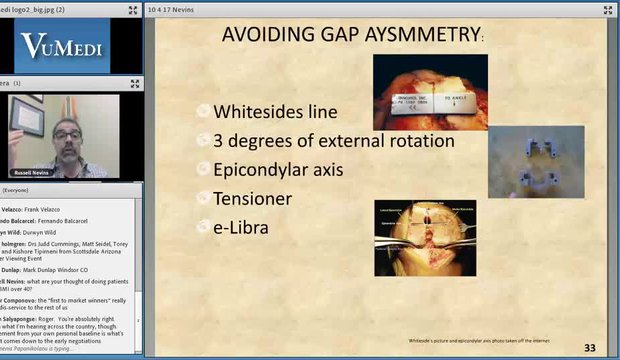Expand the camera pod to full screen

point(135,83)
